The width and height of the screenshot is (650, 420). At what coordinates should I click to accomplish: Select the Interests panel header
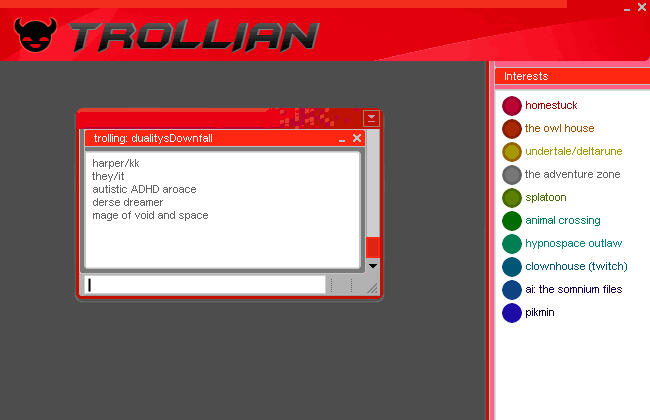click(570, 76)
